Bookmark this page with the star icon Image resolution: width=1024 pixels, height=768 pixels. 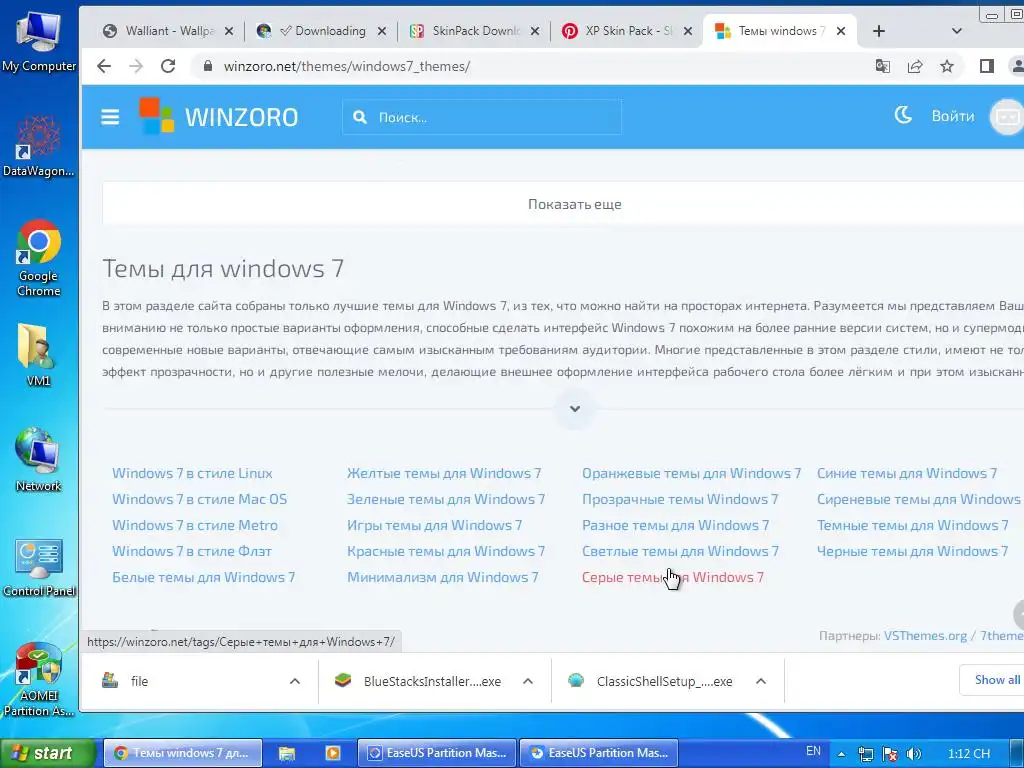click(947, 66)
